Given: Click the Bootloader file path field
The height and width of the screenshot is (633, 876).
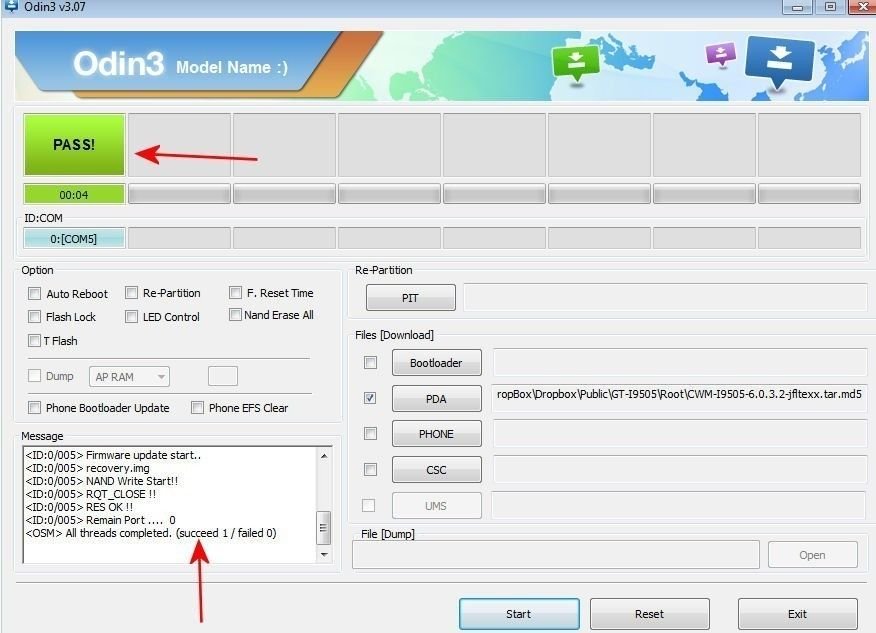Looking at the screenshot, I should 680,362.
